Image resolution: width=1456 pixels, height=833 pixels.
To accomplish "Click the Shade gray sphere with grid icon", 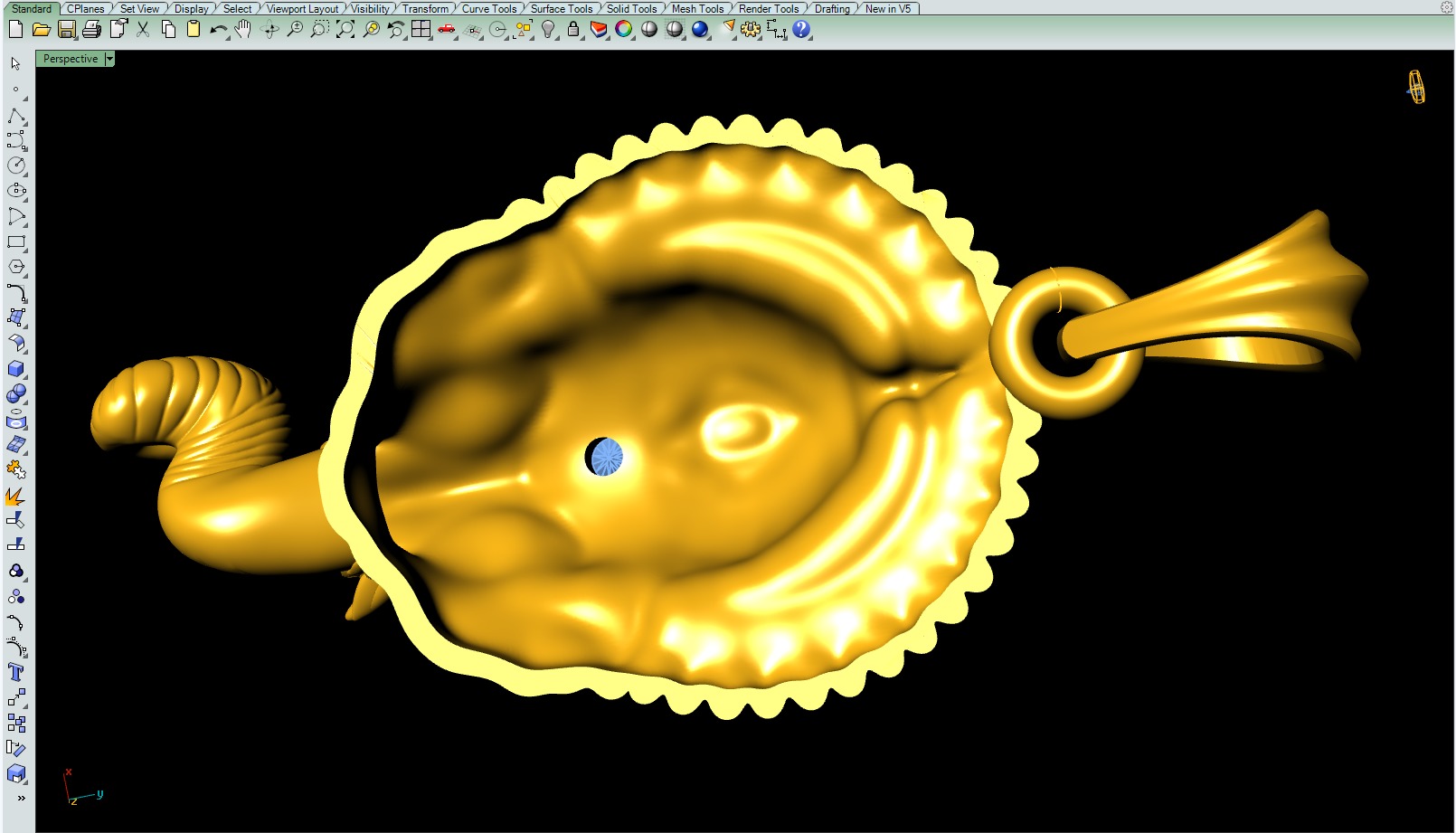I will click(x=675, y=29).
